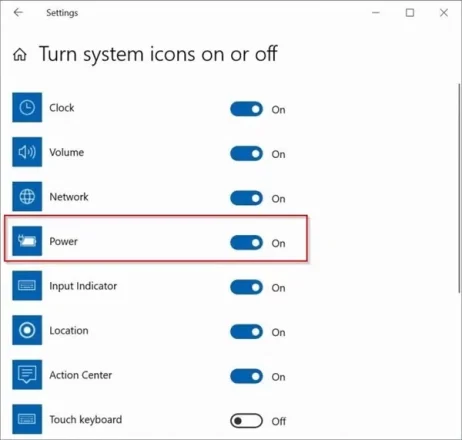Disable the Volume icon toggle
This screenshot has height=440, width=462.
click(x=246, y=154)
